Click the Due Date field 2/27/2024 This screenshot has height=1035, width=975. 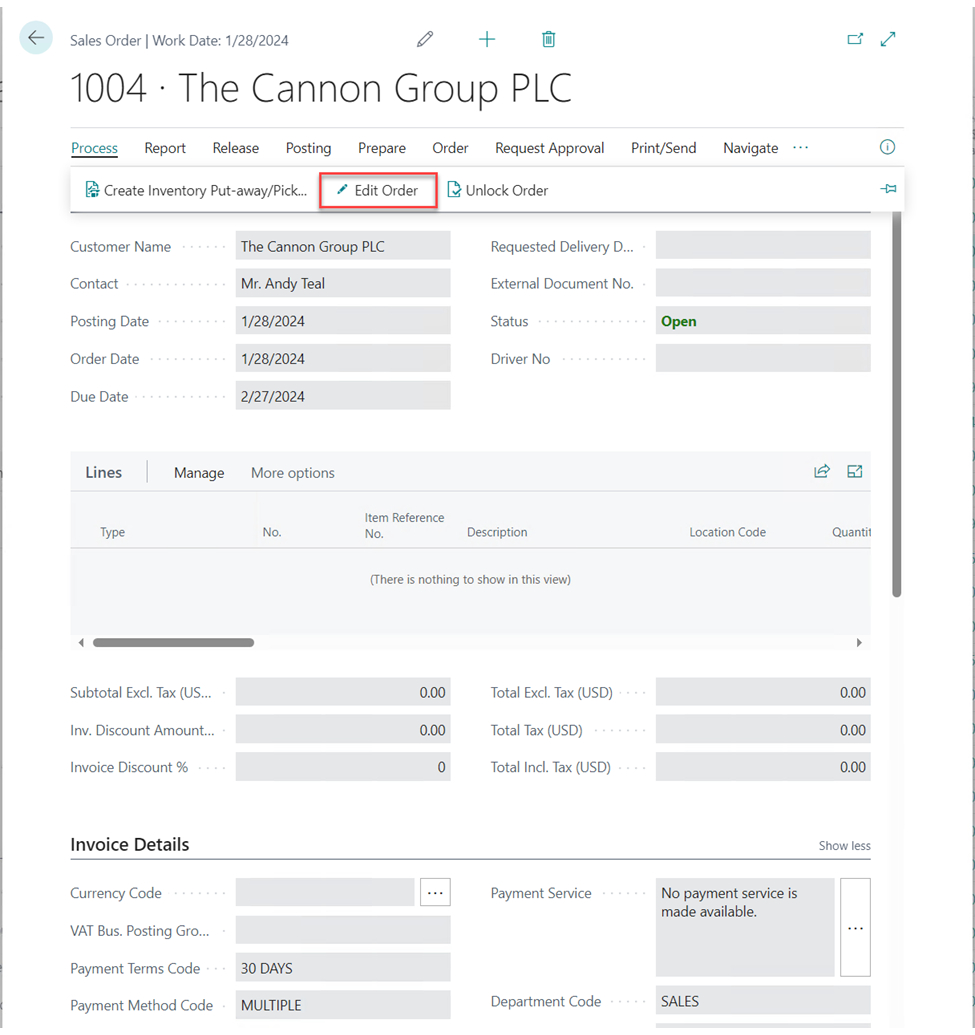(343, 396)
